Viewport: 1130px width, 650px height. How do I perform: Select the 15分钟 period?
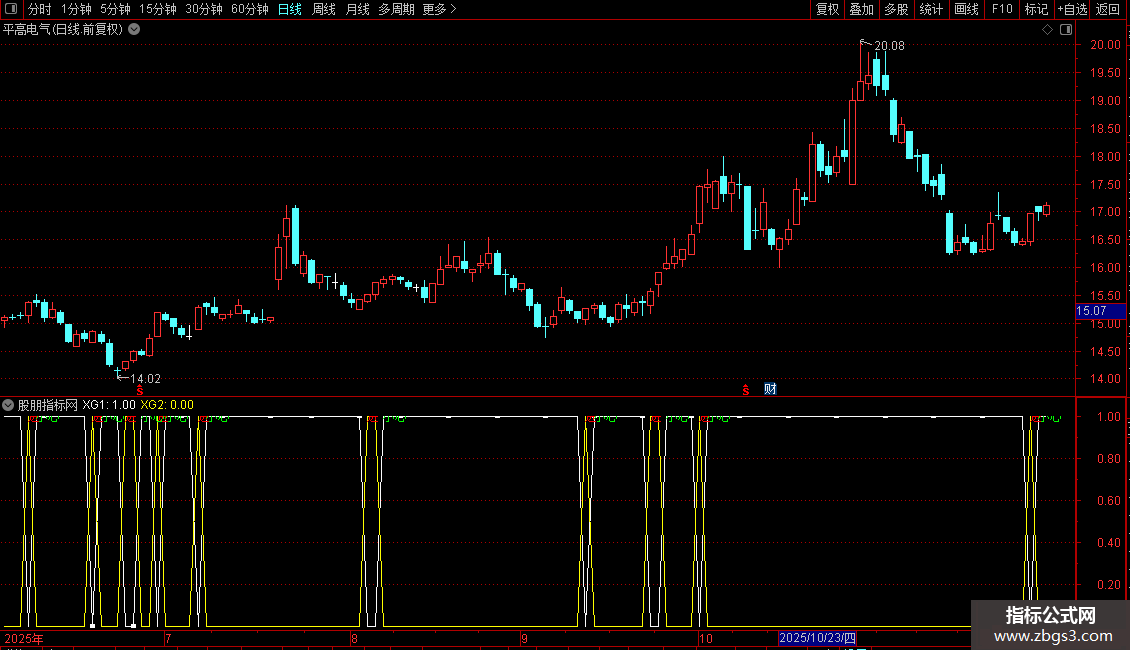158,9
